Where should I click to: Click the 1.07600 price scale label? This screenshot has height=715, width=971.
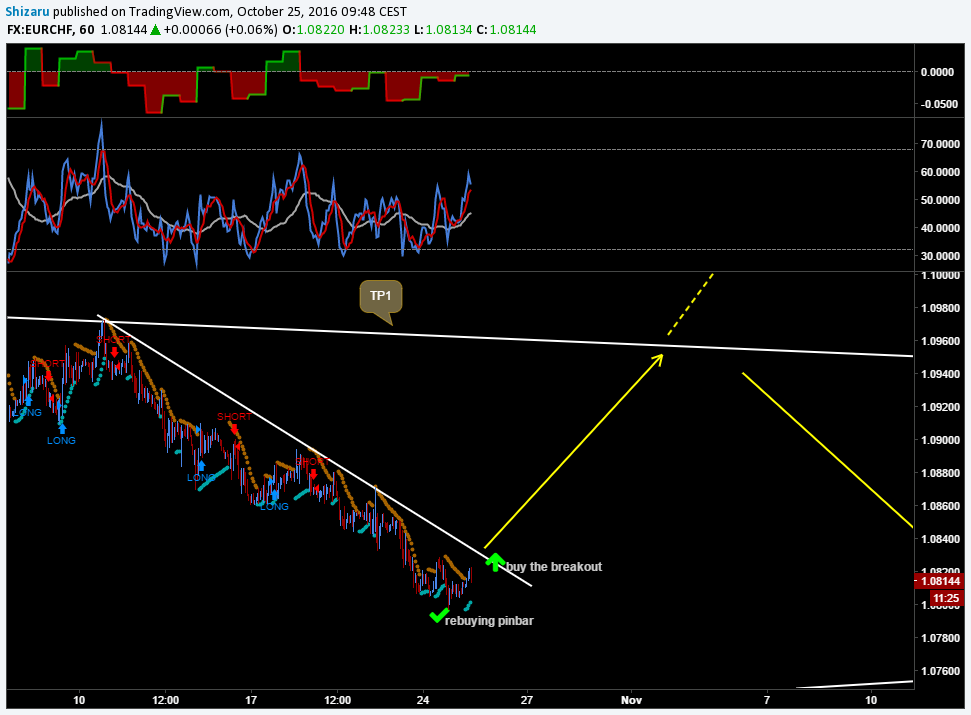pos(940,671)
